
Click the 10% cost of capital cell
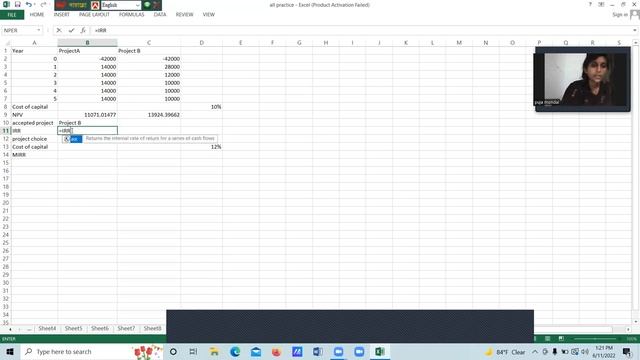click(x=202, y=107)
